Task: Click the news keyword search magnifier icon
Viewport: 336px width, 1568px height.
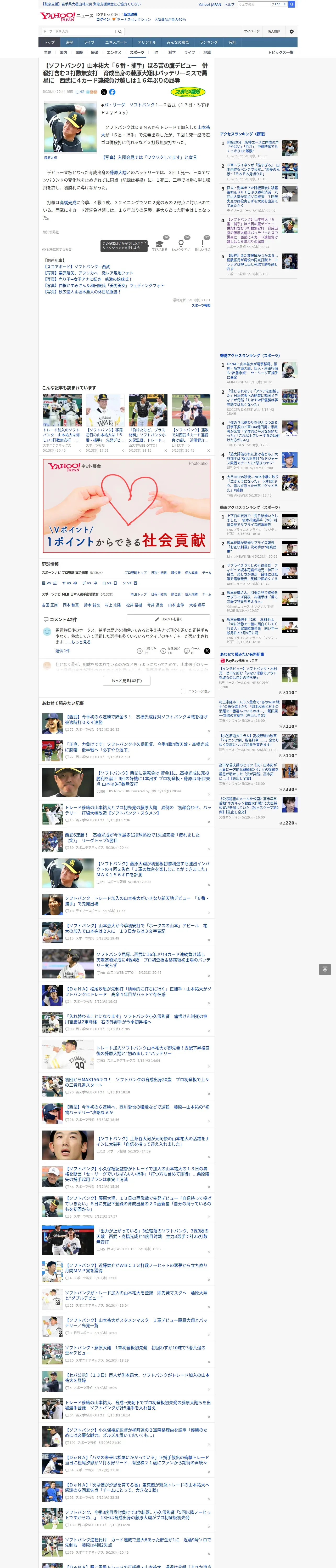Action: (x=120, y=32)
